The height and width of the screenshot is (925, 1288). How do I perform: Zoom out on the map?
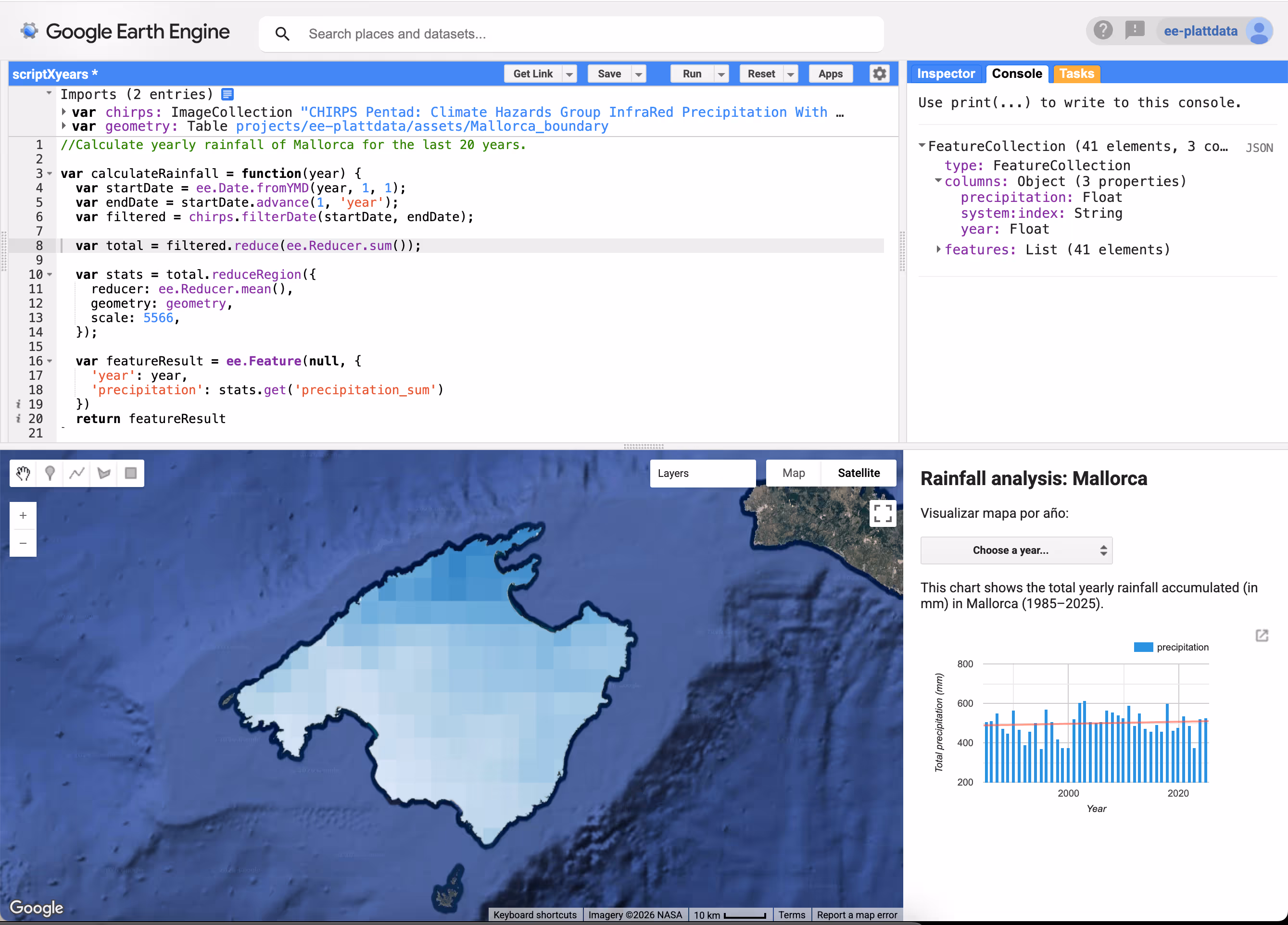click(23, 543)
